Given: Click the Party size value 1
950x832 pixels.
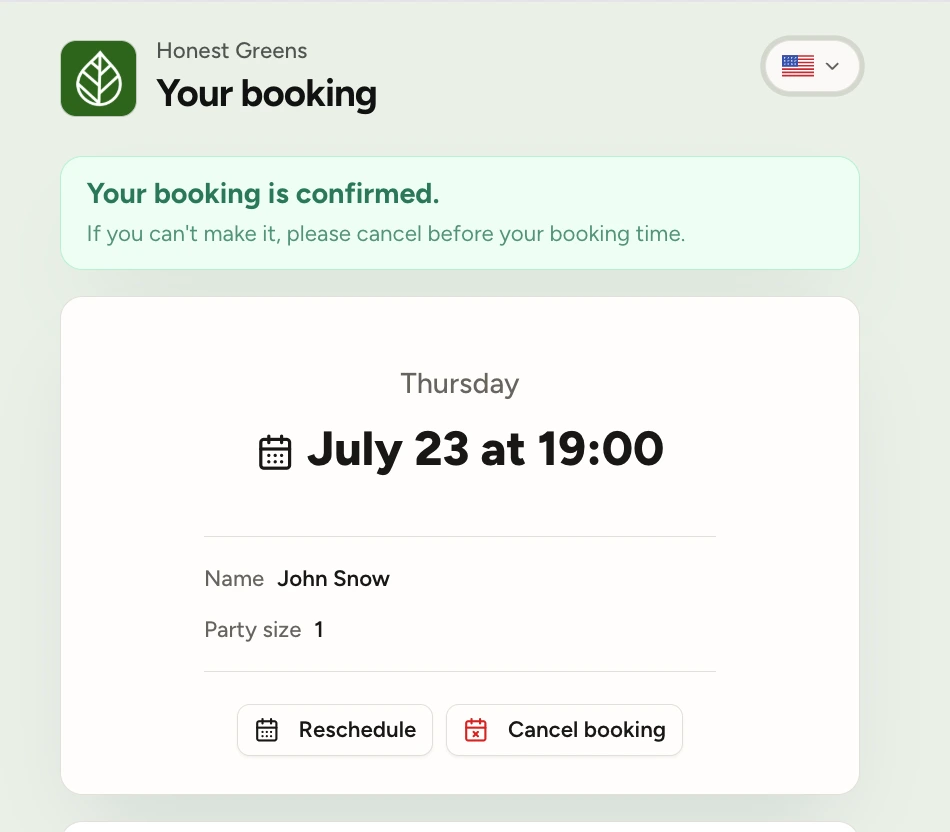Looking at the screenshot, I should pos(319,630).
